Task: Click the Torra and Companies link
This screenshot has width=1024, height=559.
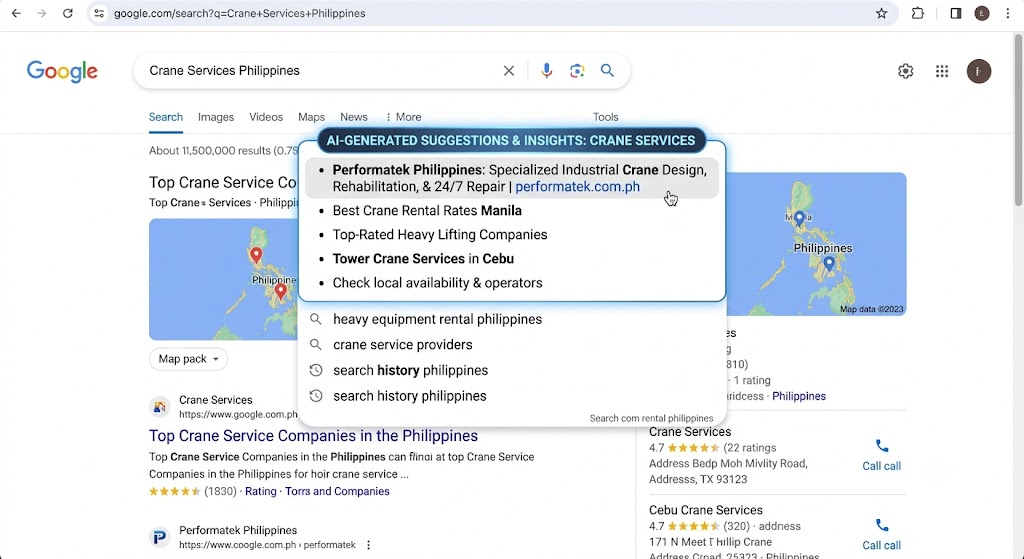Action: (337, 491)
